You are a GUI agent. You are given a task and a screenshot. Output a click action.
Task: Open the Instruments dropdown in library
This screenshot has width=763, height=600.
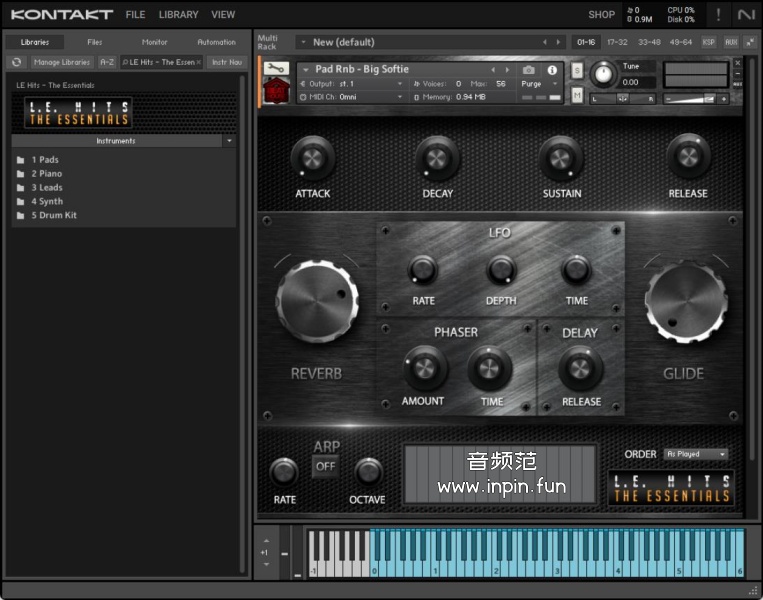(229, 141)
